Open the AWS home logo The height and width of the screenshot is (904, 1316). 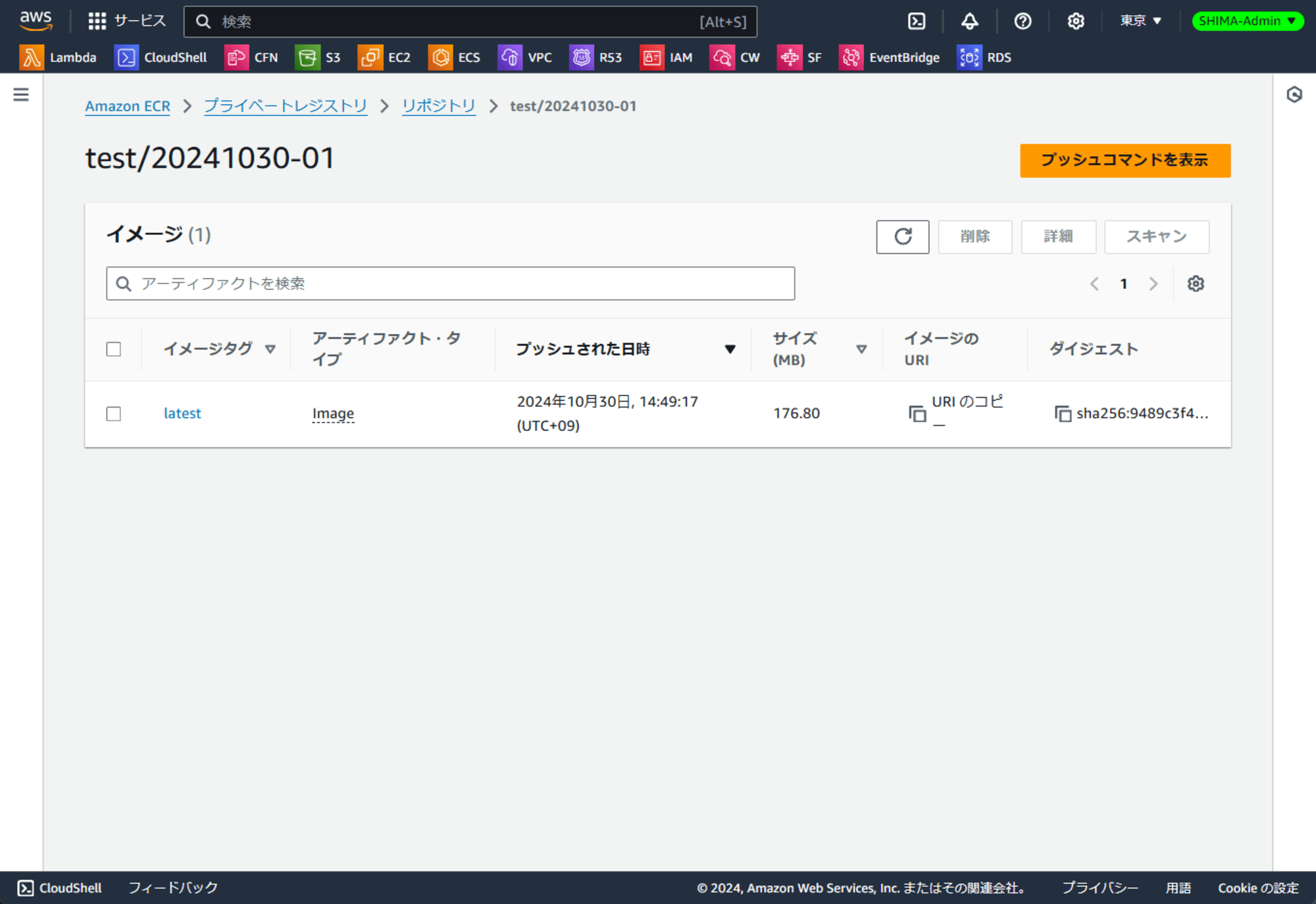[x=36, y=21]
